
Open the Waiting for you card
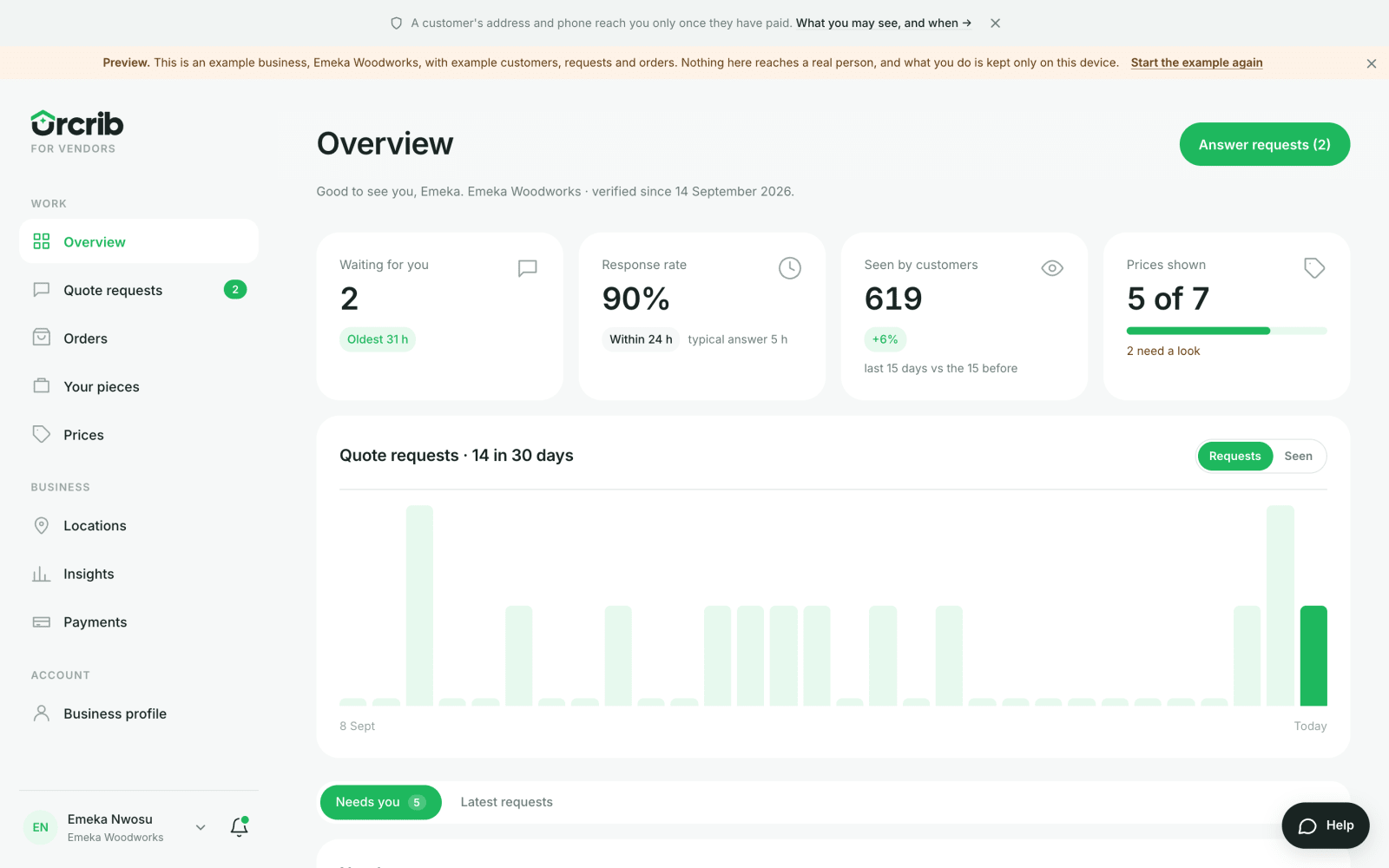[x=439, y=316]
